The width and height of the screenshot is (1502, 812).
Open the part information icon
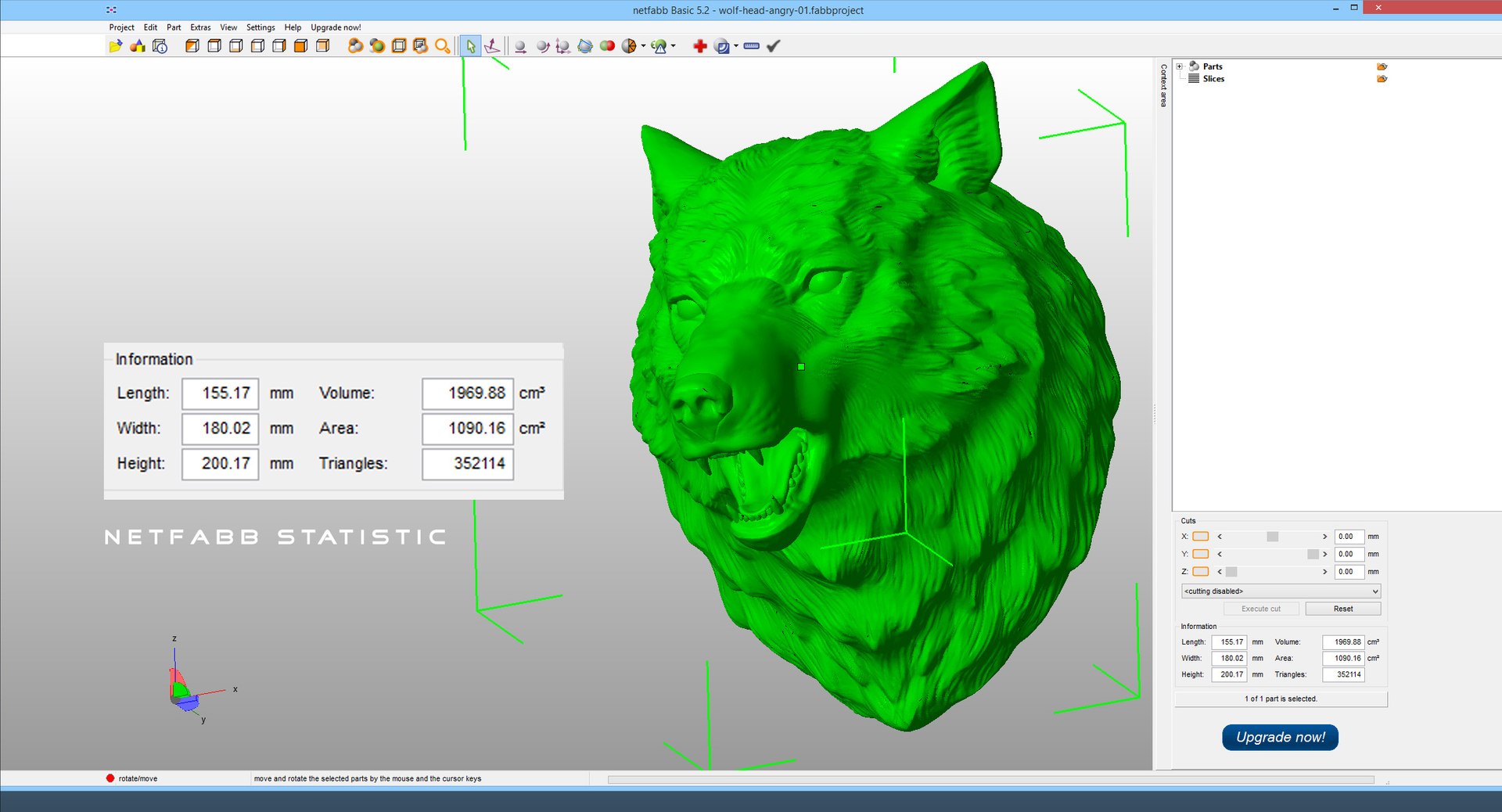point(160,46)
